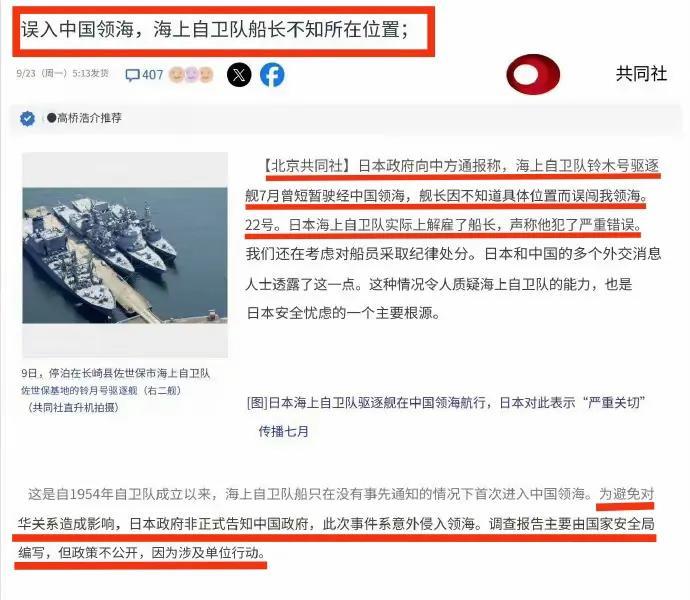Click the photo caption mentioning 佐世保基地
Image resolution: width=690 pixels, height=600 pixels.
click(115, 390)
